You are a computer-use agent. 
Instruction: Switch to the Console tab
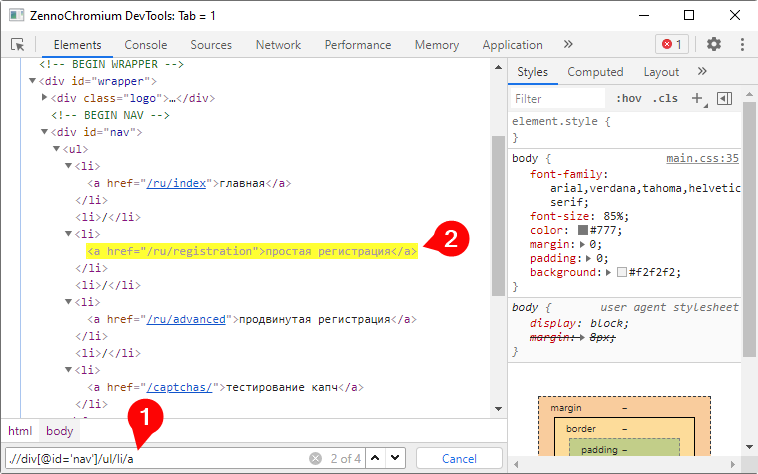[x=146, y=45]
